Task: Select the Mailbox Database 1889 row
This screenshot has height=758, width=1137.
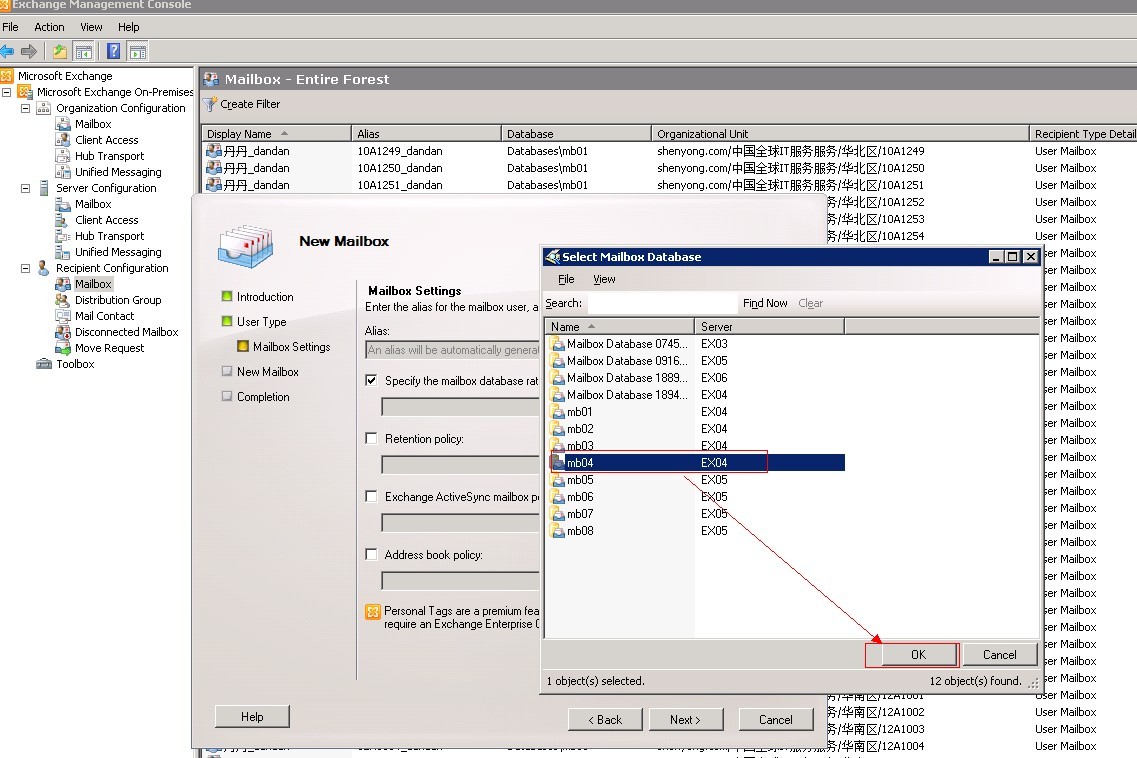Action: [x=697, y=377]
